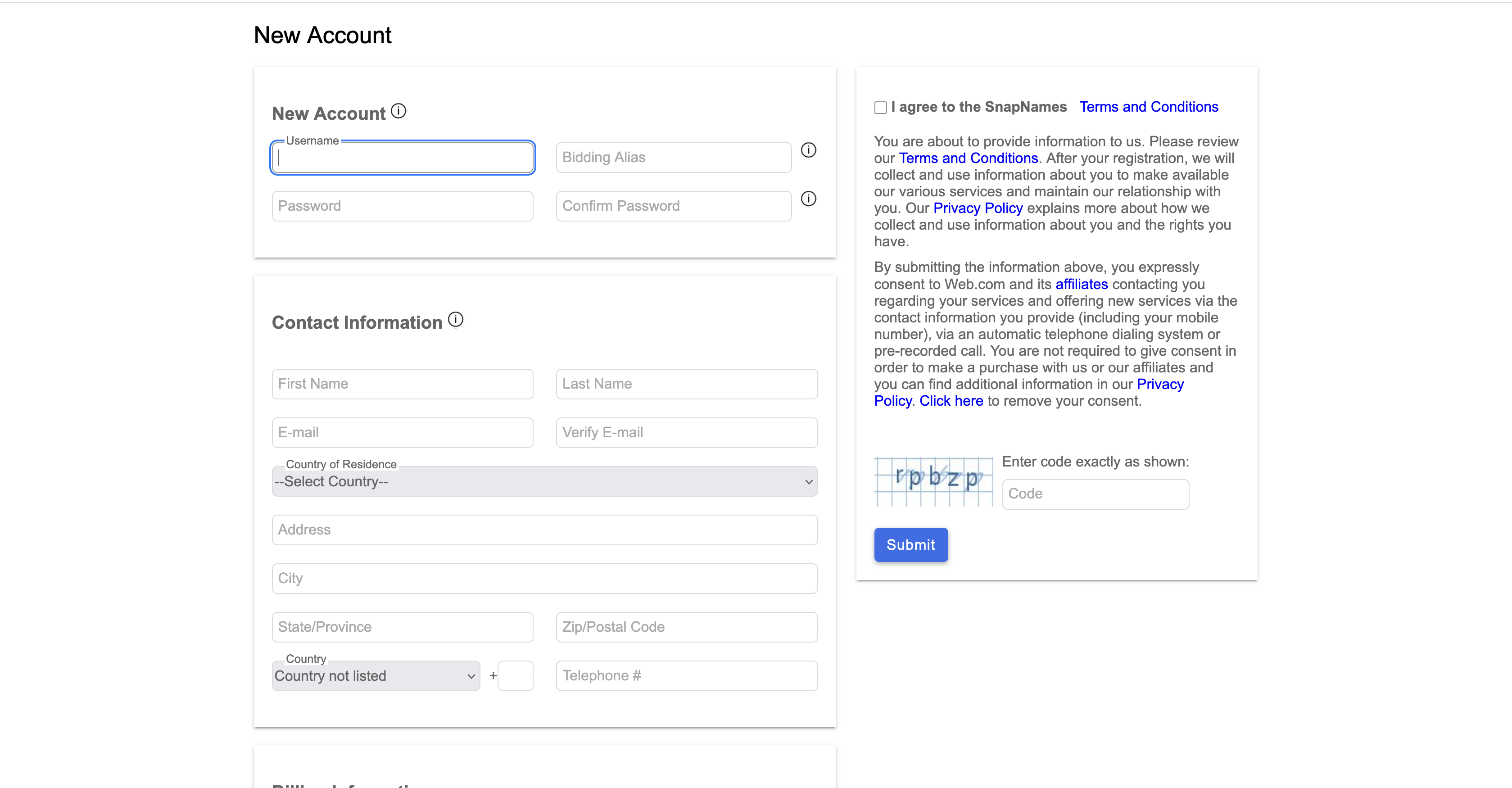Image resolution: width=1512 pixels, height=788 pixels.
Task: Select the Zip/Postal Code field
Action: pyautogui.click(x=687, y=627)
